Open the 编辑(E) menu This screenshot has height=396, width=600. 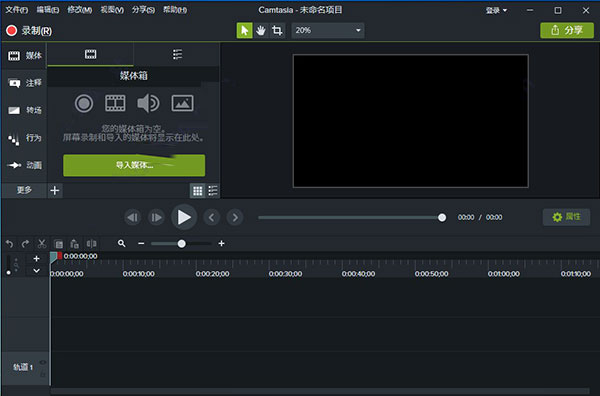pos(48,10)
